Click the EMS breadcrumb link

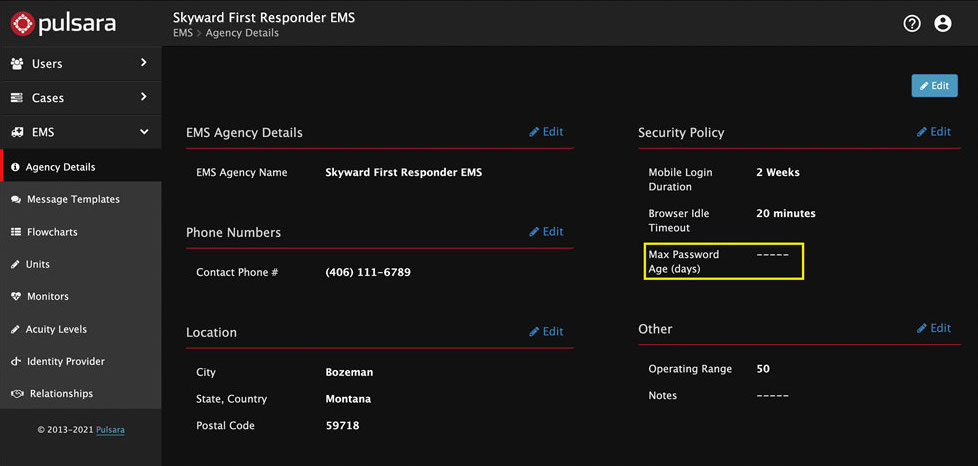point(183,33)
